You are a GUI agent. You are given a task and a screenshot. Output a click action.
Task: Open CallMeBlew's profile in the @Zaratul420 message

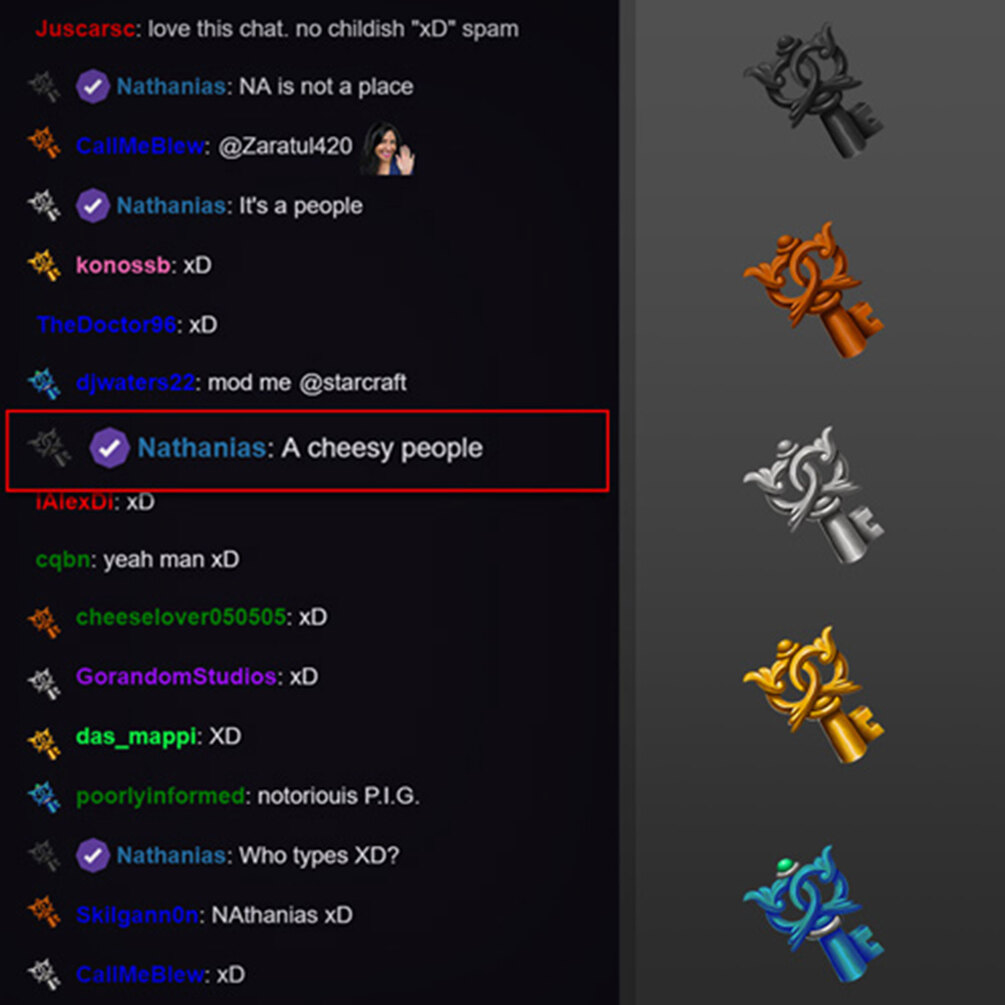(x=139, y=146)
